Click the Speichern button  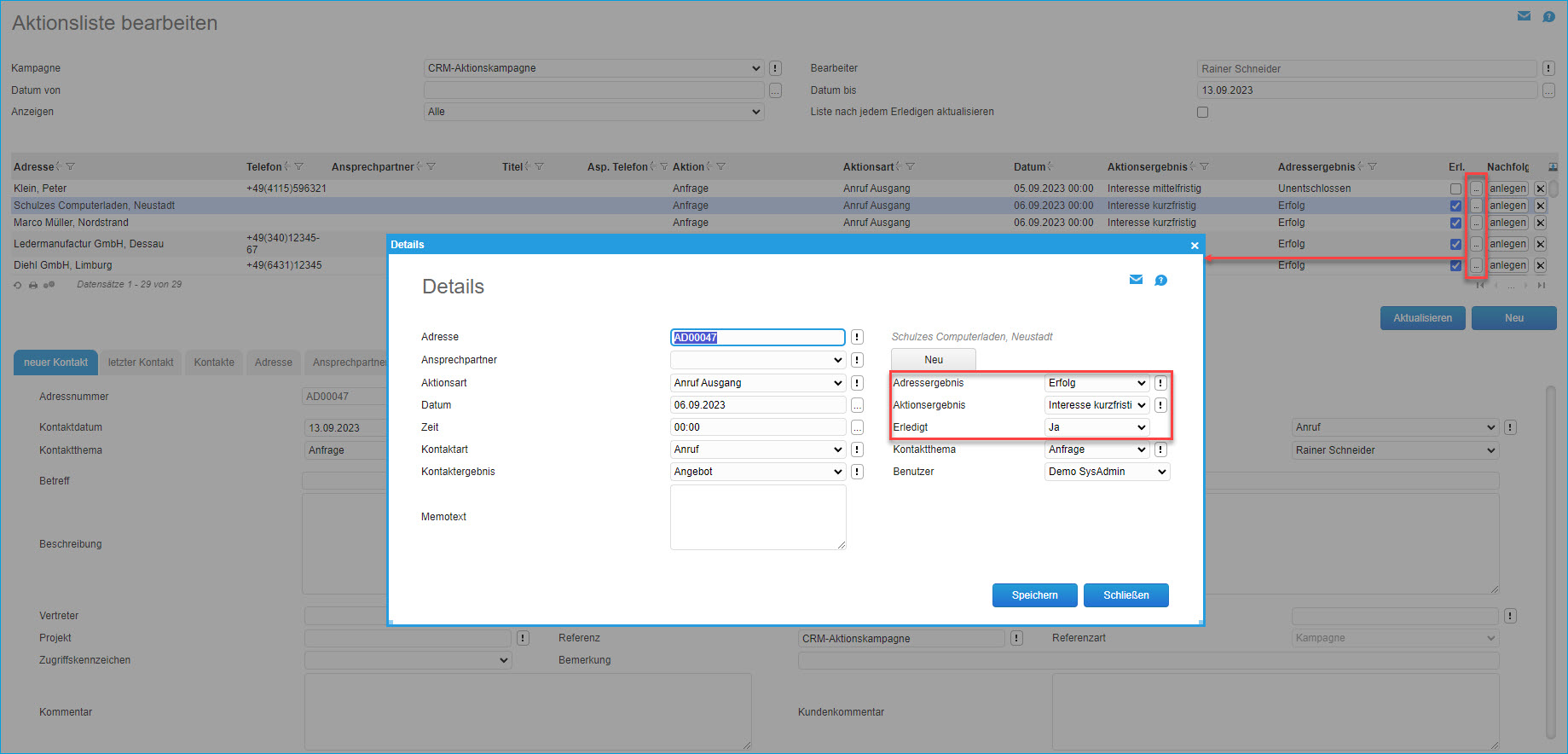pos(1034,595)
